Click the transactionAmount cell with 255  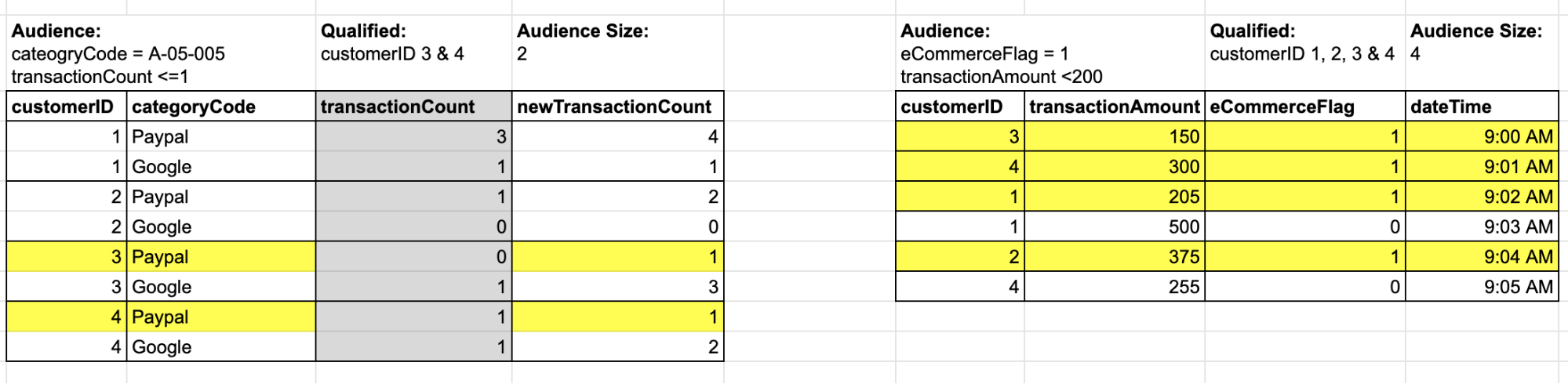coord(1114,287)
